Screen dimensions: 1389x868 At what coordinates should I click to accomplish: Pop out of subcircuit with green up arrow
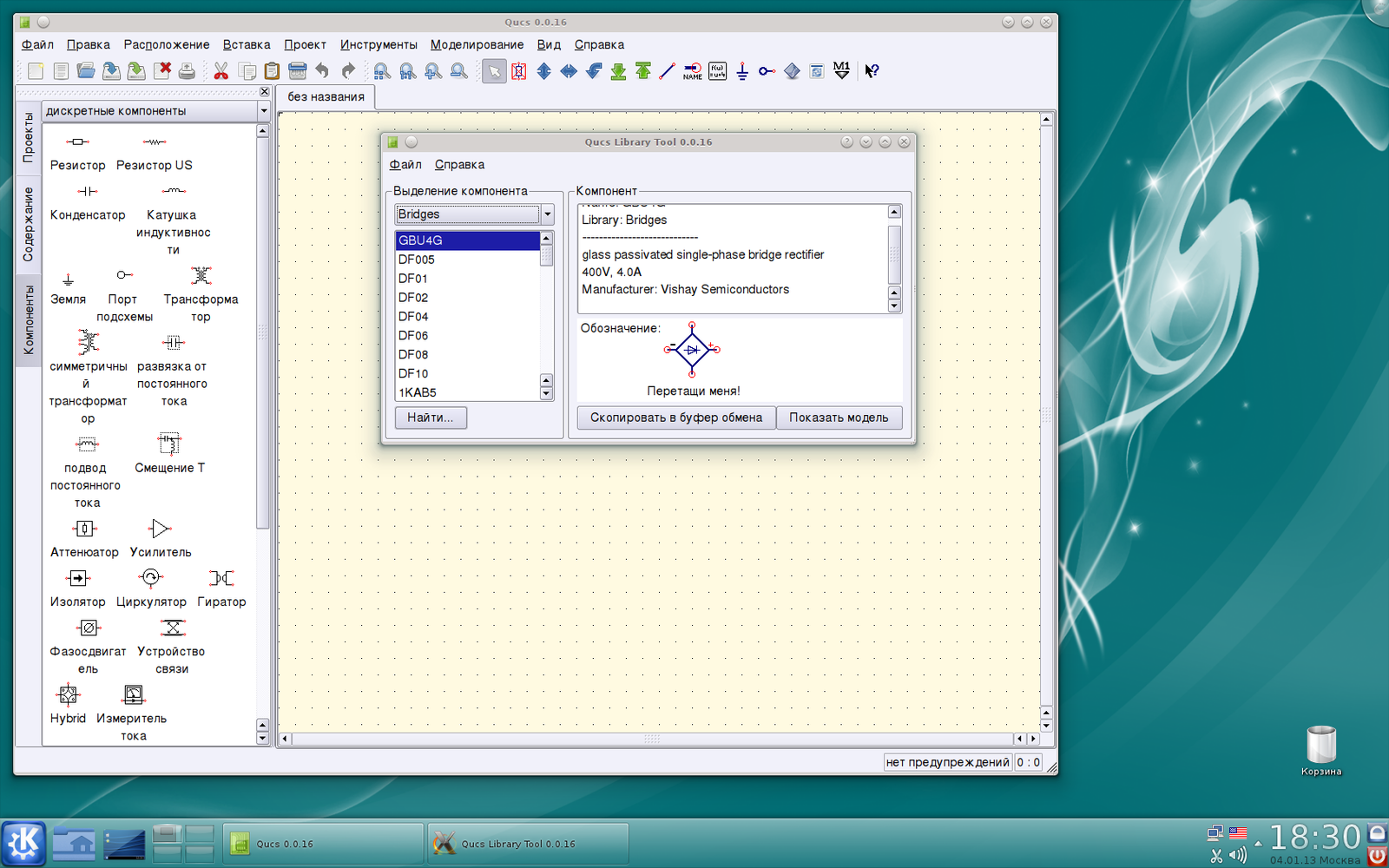[x=643, y=71]
